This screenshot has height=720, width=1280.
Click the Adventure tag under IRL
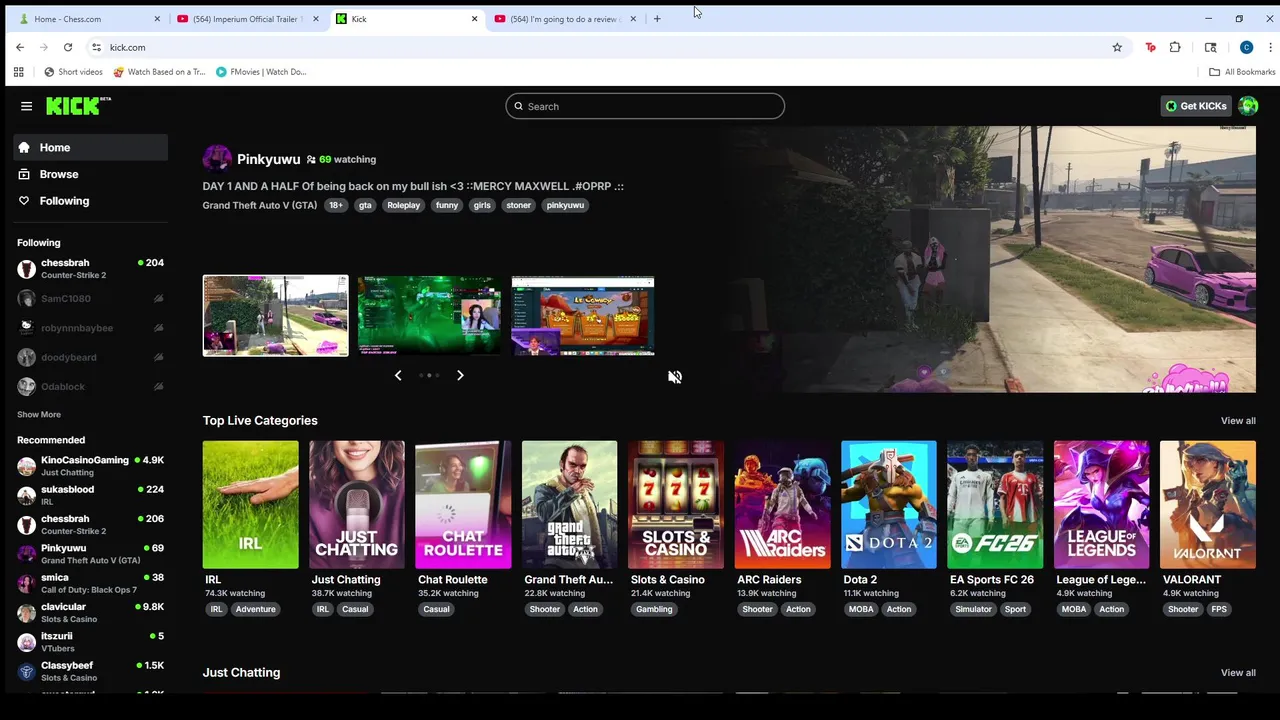pos(255,609)
